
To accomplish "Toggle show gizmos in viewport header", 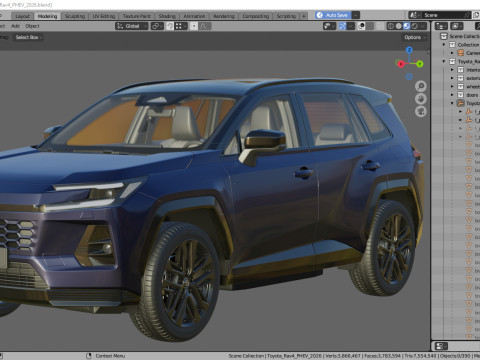I will [x=342, y=26].
